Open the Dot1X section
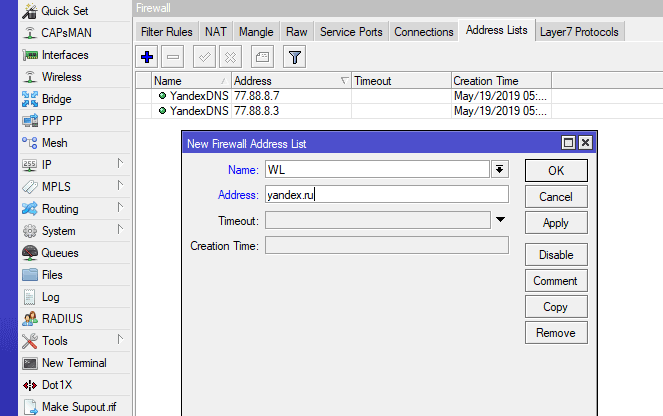663x416 pixels. [x=75, y=384]
